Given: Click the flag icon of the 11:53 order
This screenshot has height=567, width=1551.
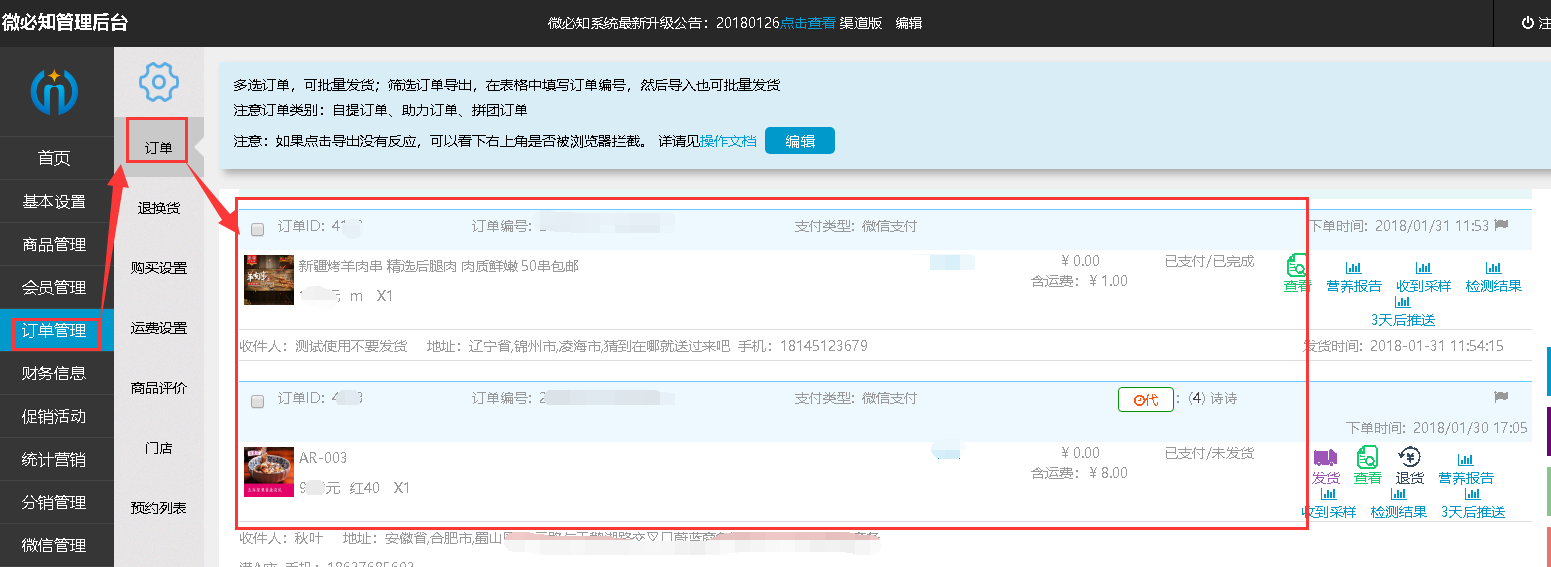Looking at the screenshot, I should pos(1501,225).
